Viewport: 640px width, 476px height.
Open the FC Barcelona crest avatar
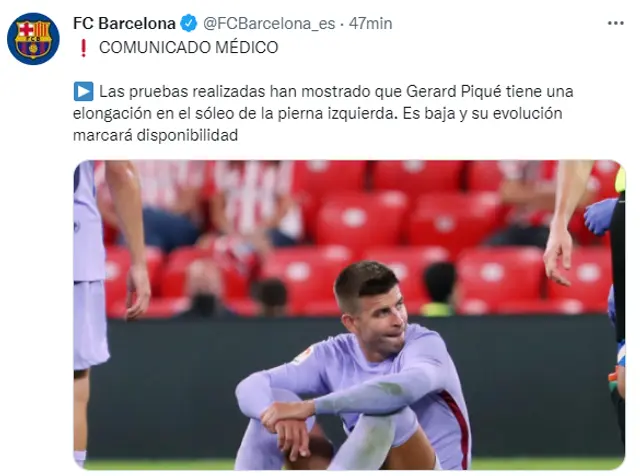point(33,39)
